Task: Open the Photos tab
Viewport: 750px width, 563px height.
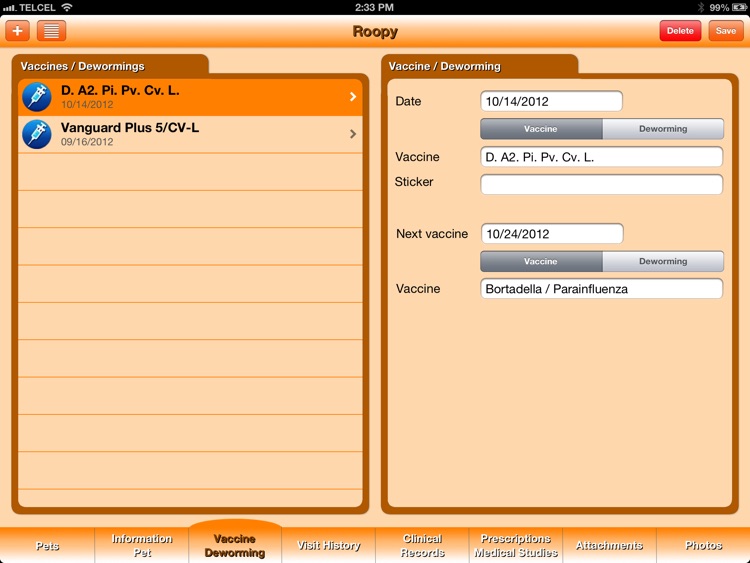Action: tap(703, 545)
